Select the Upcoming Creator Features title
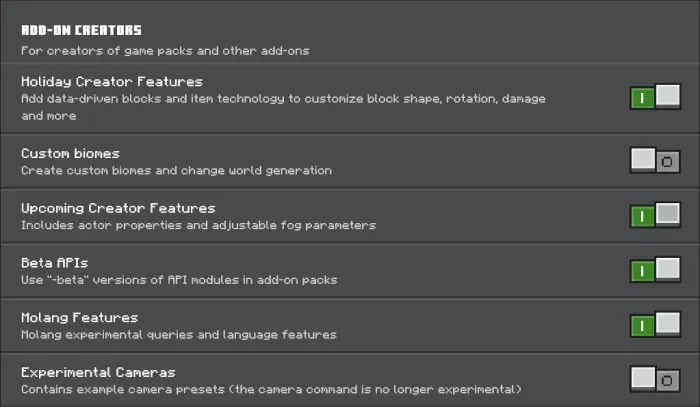The image size is (700, 407). pyautogui.click(x=118, y=208)
